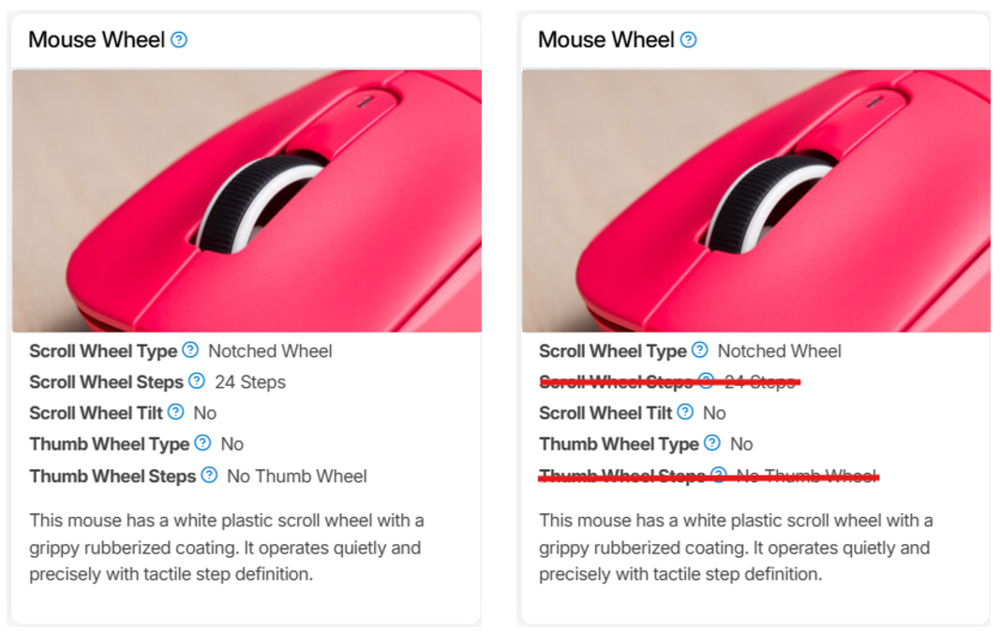
Task: Click Scroll Wheel Type help icon, right card
Action: point(700,351)
